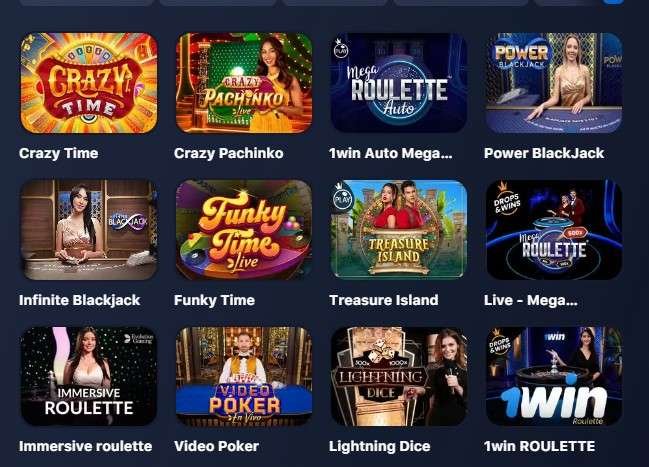Open the Crazy Time game thumbnail
This screenshot has height=467, width=649.
(89, 83)
